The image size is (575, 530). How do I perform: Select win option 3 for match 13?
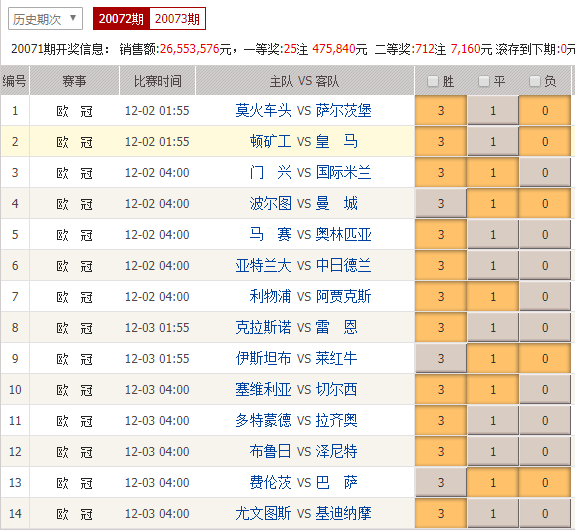click(441, 482)
